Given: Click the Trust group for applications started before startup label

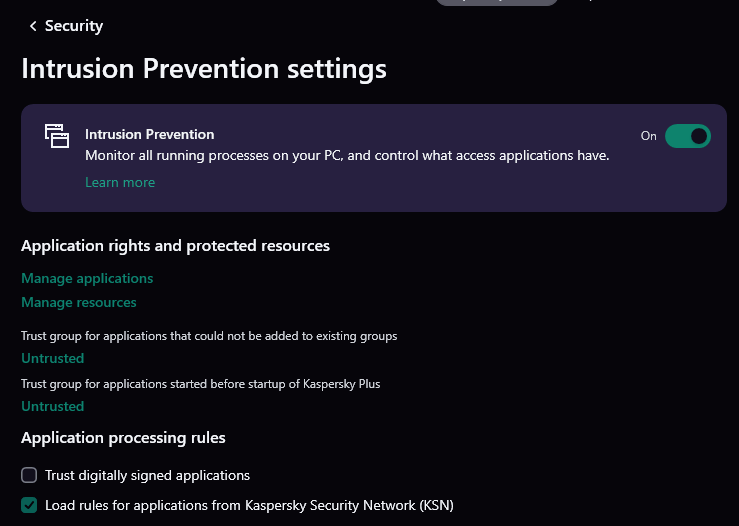Looking at the screenshot, I should [201, 384].
